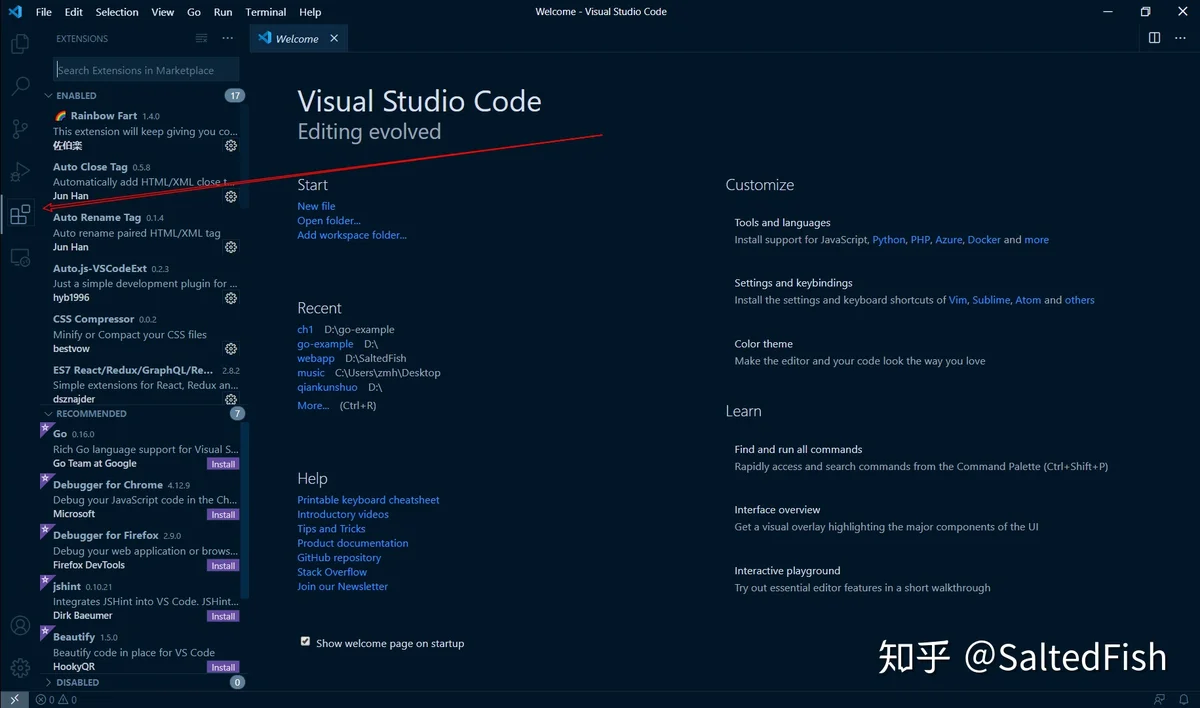Open Auto.js-VSCodeExt gear settings
The height and width of the screenshot is (708, 1200).
click(231, 298)
